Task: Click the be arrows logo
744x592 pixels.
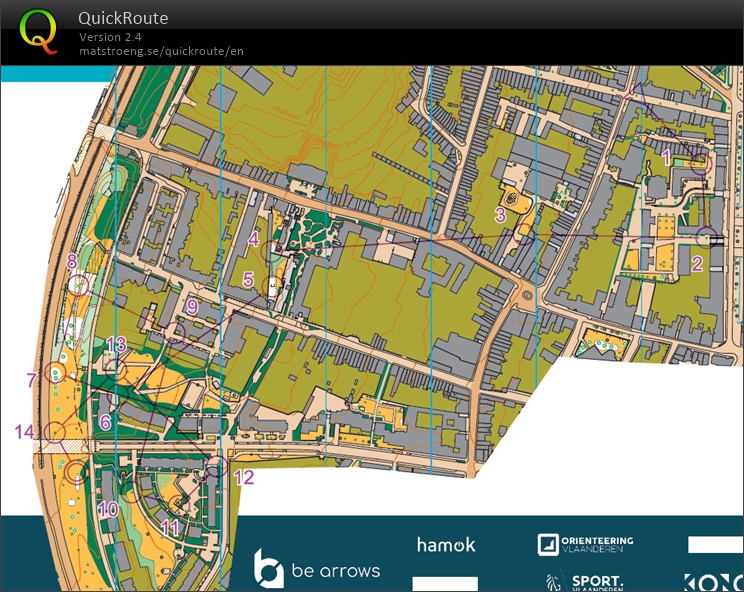Action: coord(316,570)
